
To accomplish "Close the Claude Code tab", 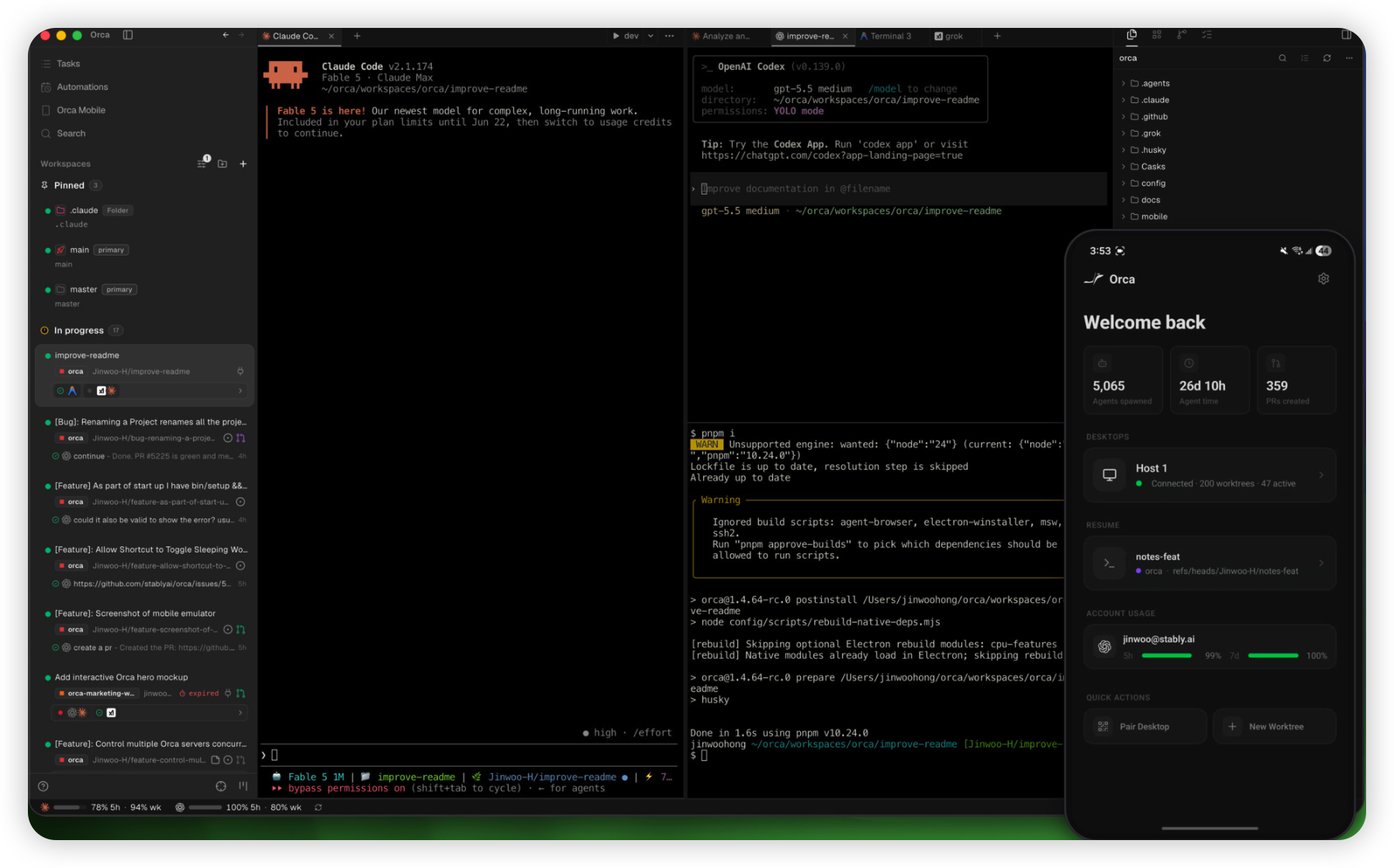I will click(x=331, y=36).
